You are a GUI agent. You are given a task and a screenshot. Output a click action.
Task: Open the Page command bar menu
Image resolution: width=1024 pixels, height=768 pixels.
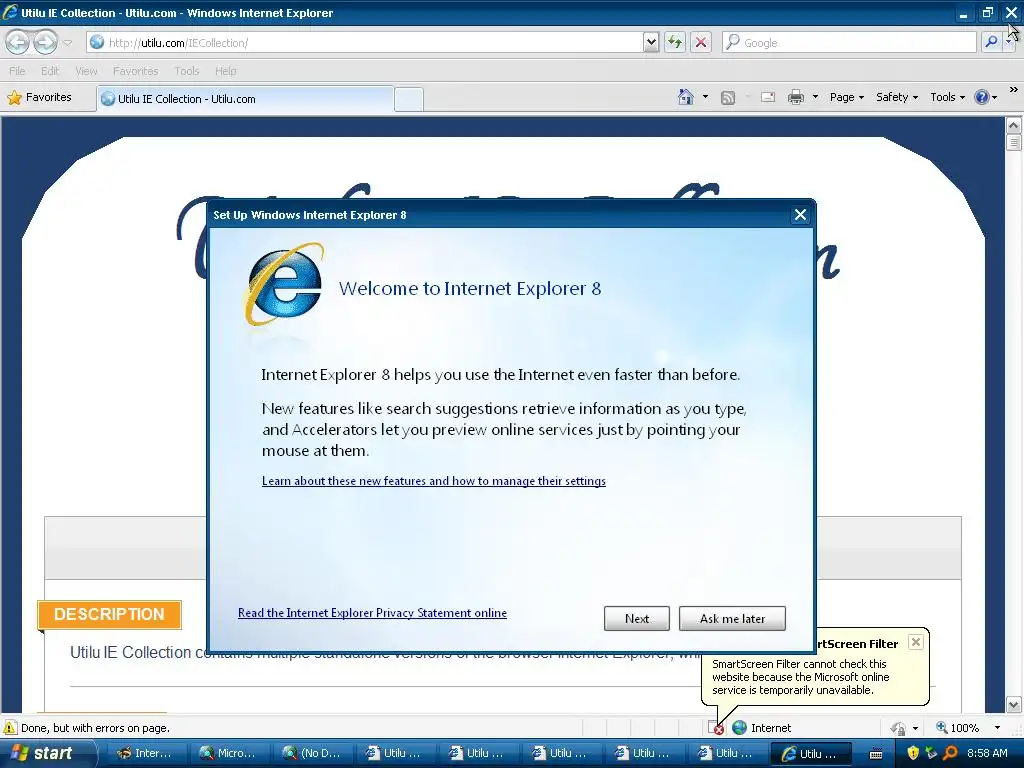pyautogui.click(x=847, y=97)
